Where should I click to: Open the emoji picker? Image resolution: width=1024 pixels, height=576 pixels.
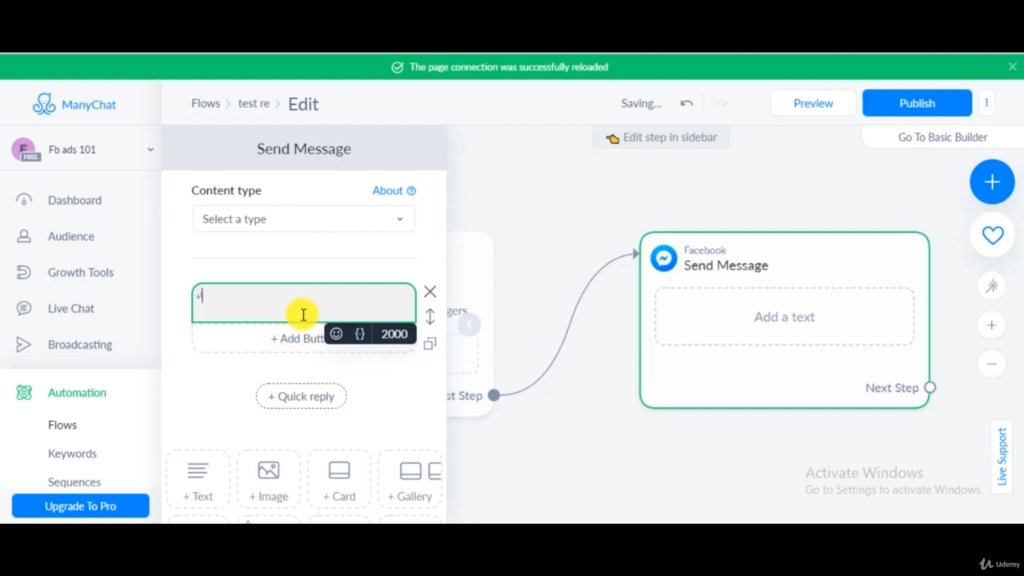[x=336, y=334]
